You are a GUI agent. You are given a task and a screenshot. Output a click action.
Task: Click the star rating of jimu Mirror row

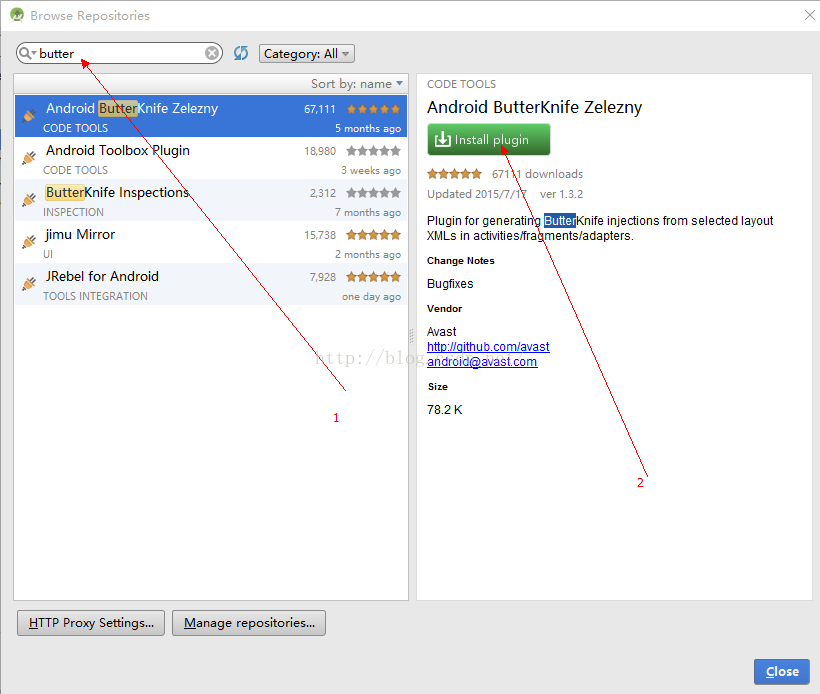point(373,235)
